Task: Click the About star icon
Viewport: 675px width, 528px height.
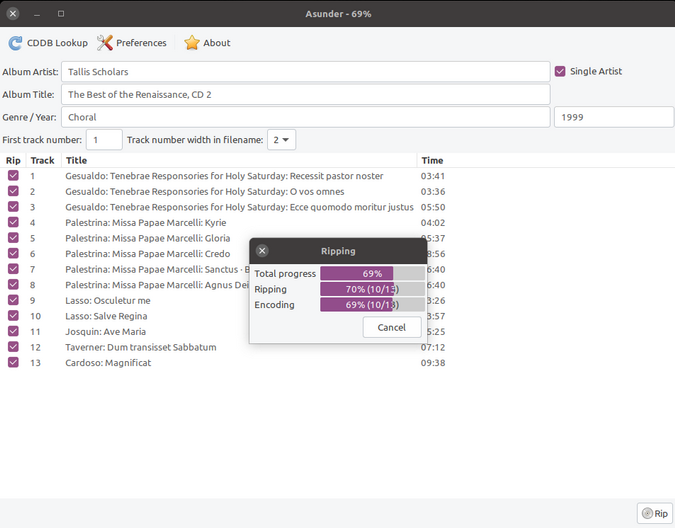Action: pos(192,43)
